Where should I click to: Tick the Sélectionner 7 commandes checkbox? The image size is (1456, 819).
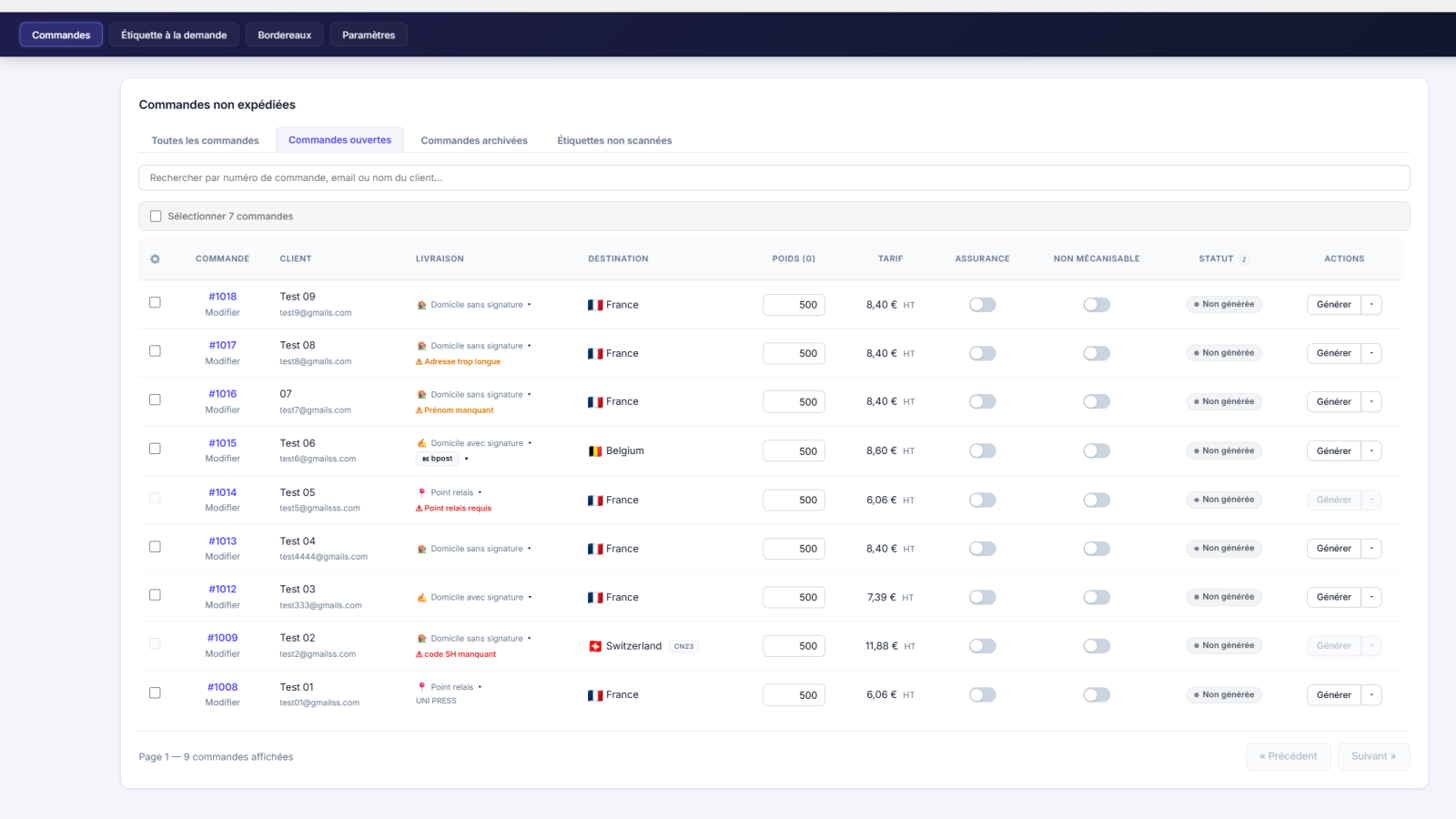pyautogui.click(x=156, y=217)
